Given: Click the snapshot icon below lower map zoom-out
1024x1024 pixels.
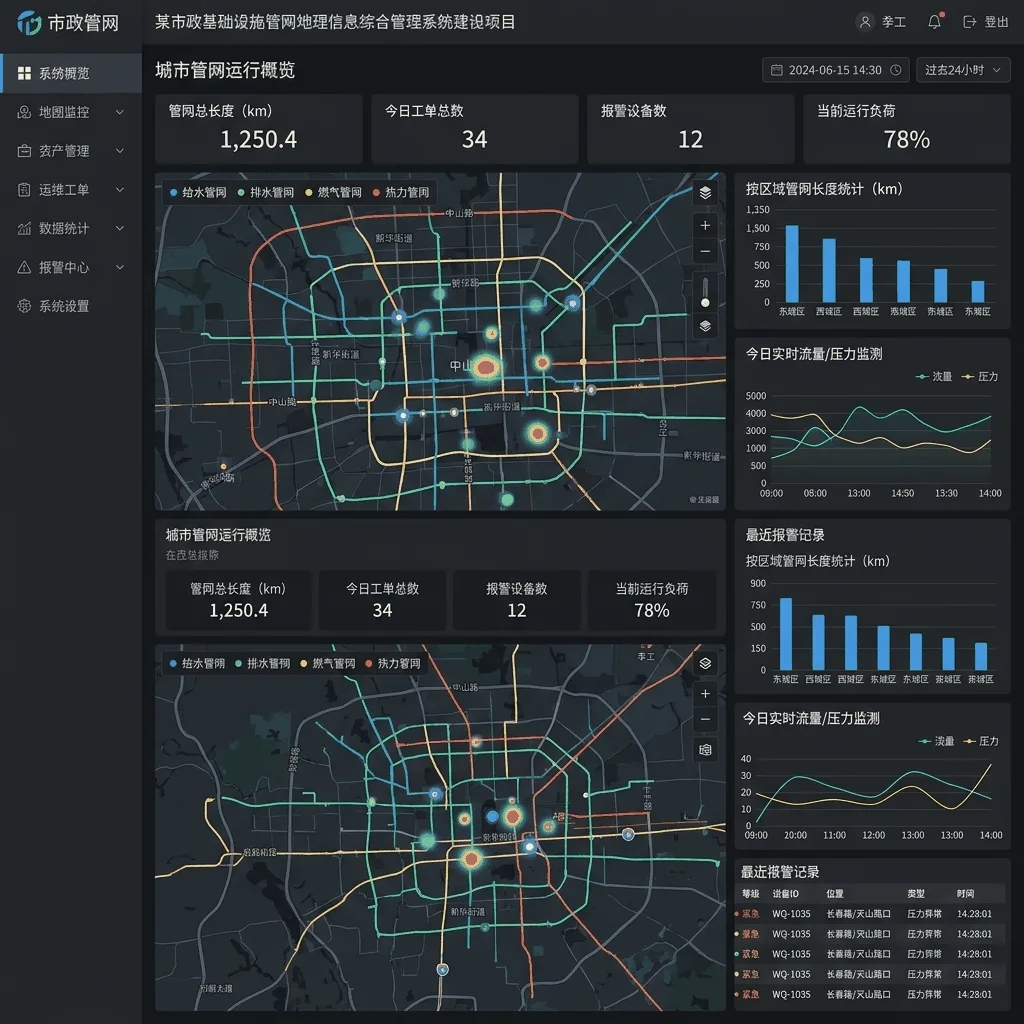Looking at the screenshot, I should point(705,750).
